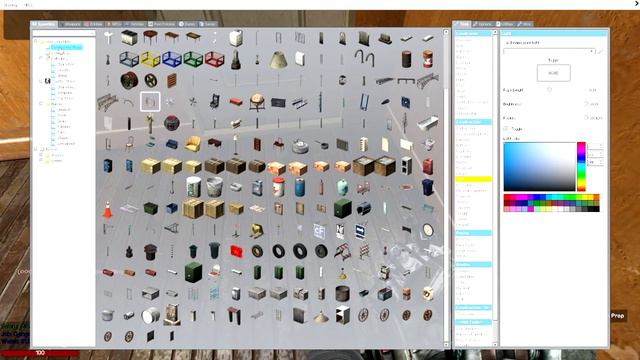Screen dimensions: 640x360
Task: Select the red cage frame prop
Action: point(214,60)
